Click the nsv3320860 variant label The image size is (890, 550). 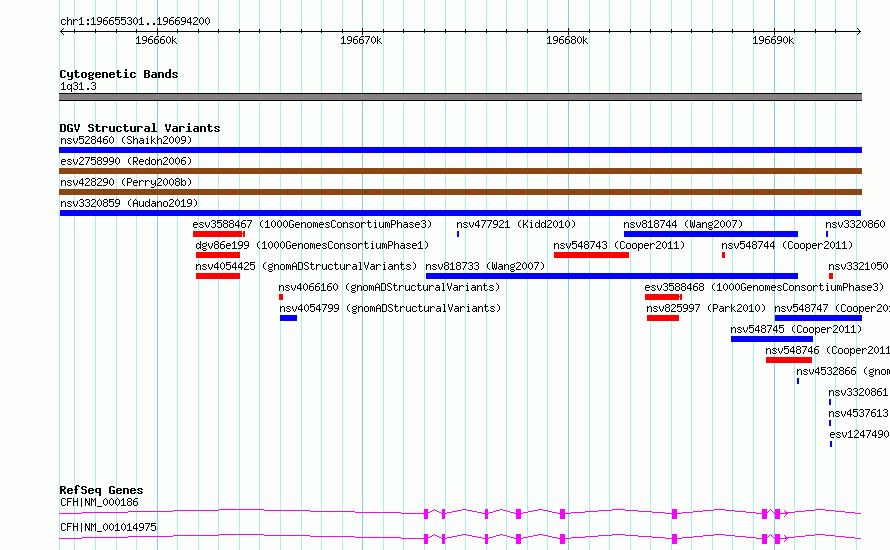click(x=855, y=224)
